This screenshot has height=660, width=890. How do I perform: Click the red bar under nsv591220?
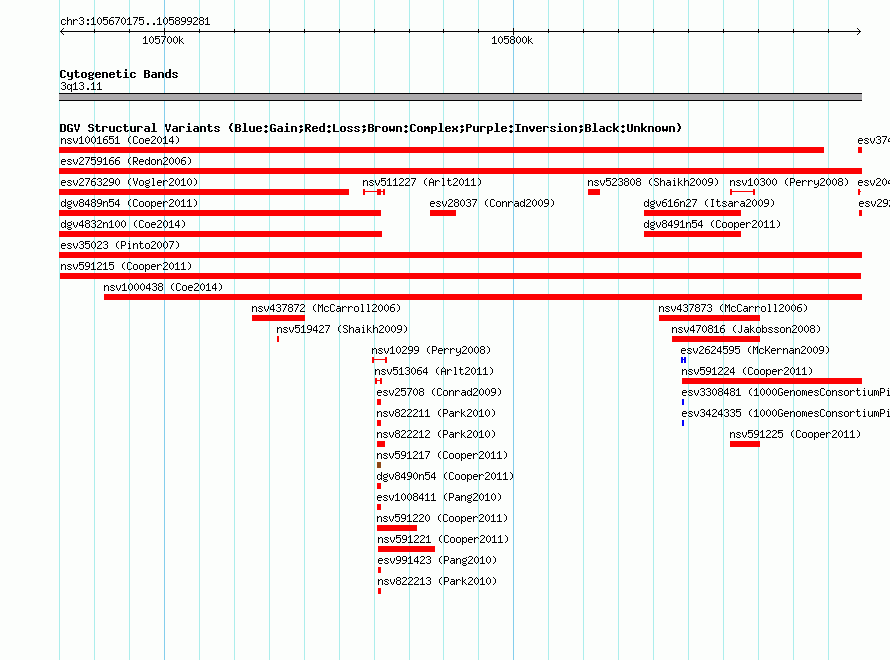coord(397,528)
